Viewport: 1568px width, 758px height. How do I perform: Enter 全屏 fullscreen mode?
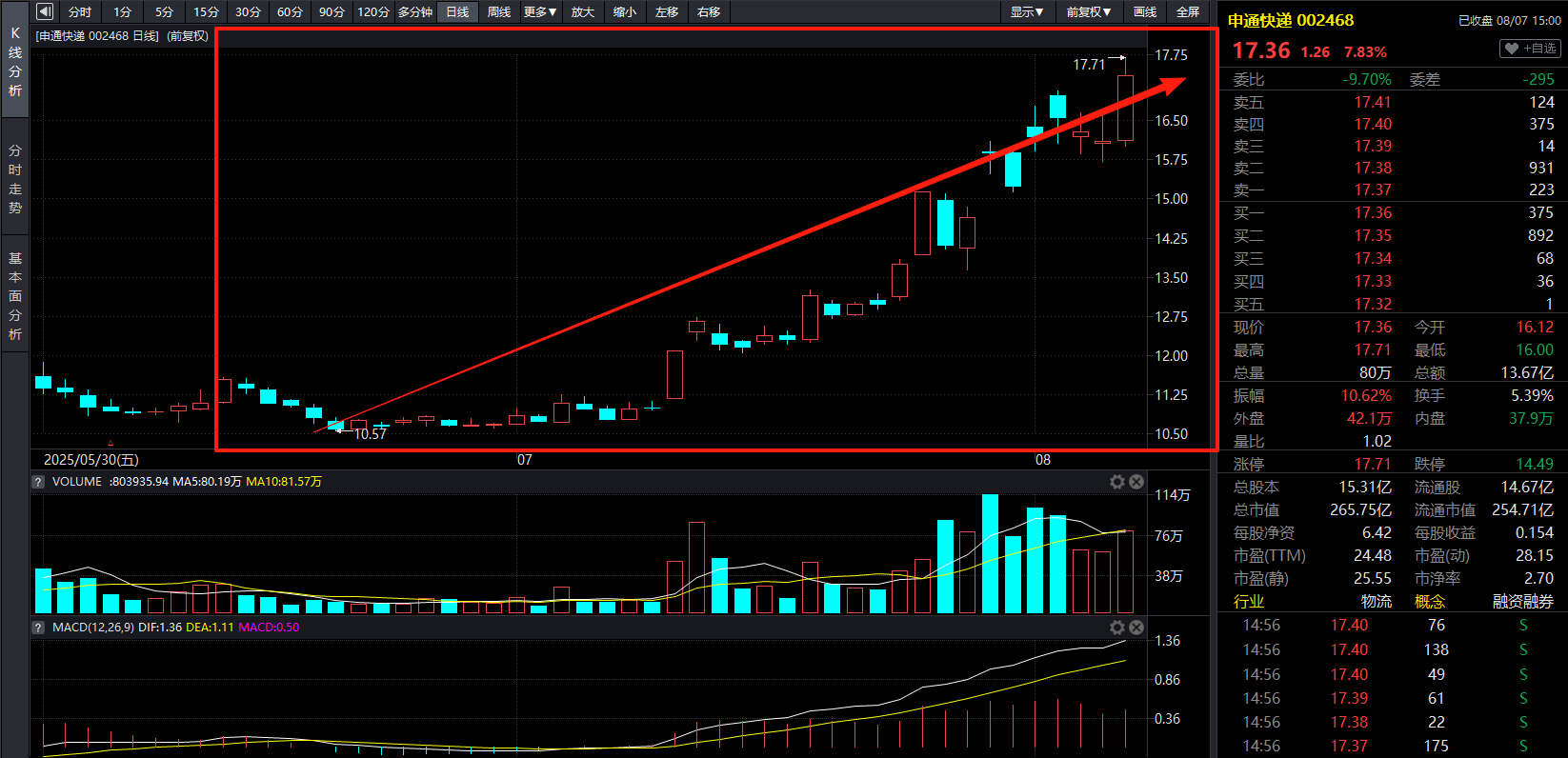pos(1188,11)
